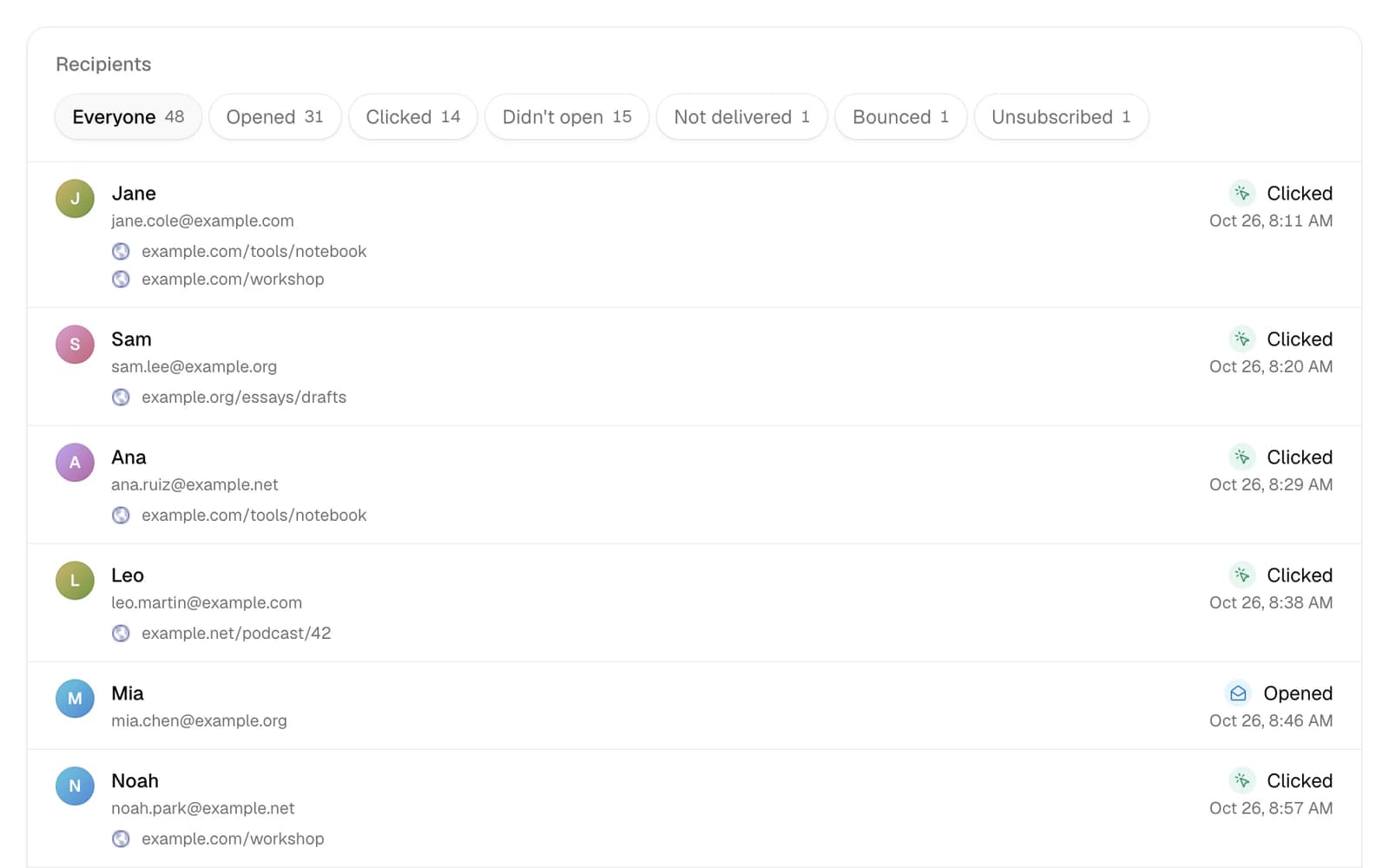Click email noah.park@example.net
This screenshot has width=1389, height=868.
pyautogui.click(x=202, y=808)
